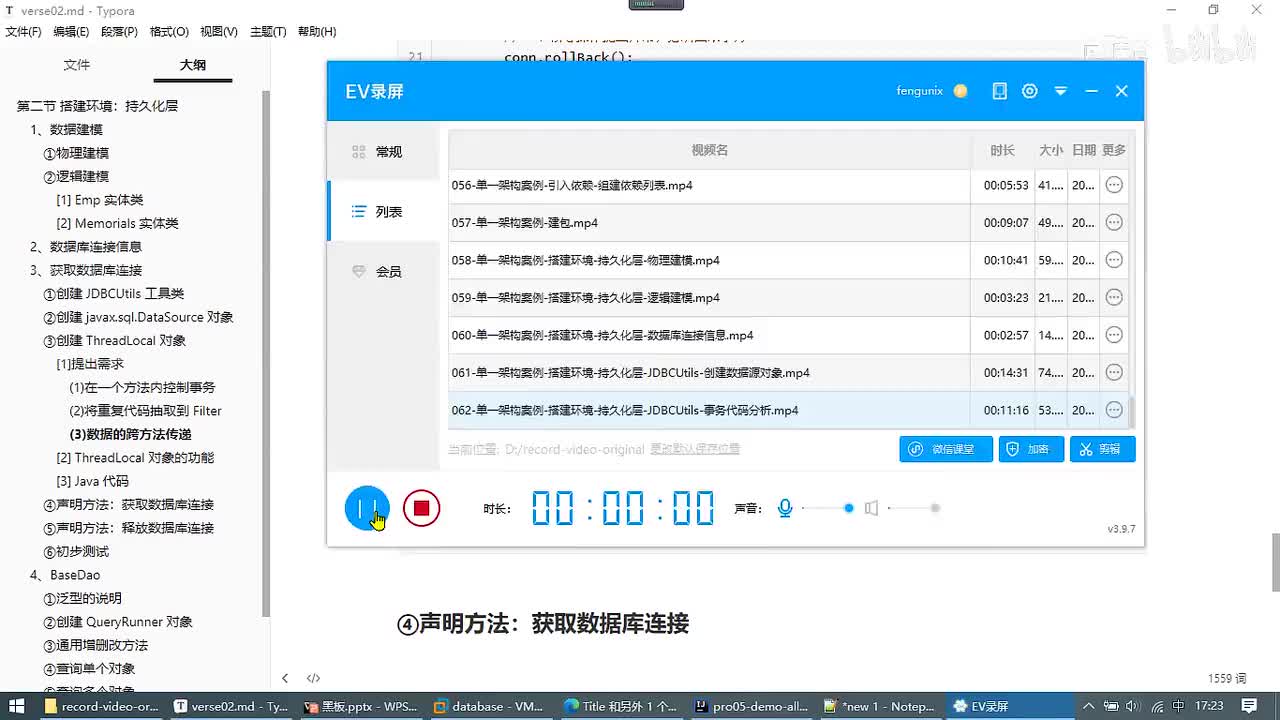Open fengunix account name
1280x720 pixels.
919,91
